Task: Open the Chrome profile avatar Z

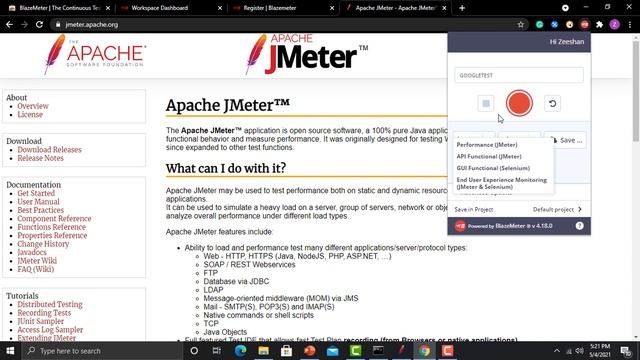Action: point(614,24)
